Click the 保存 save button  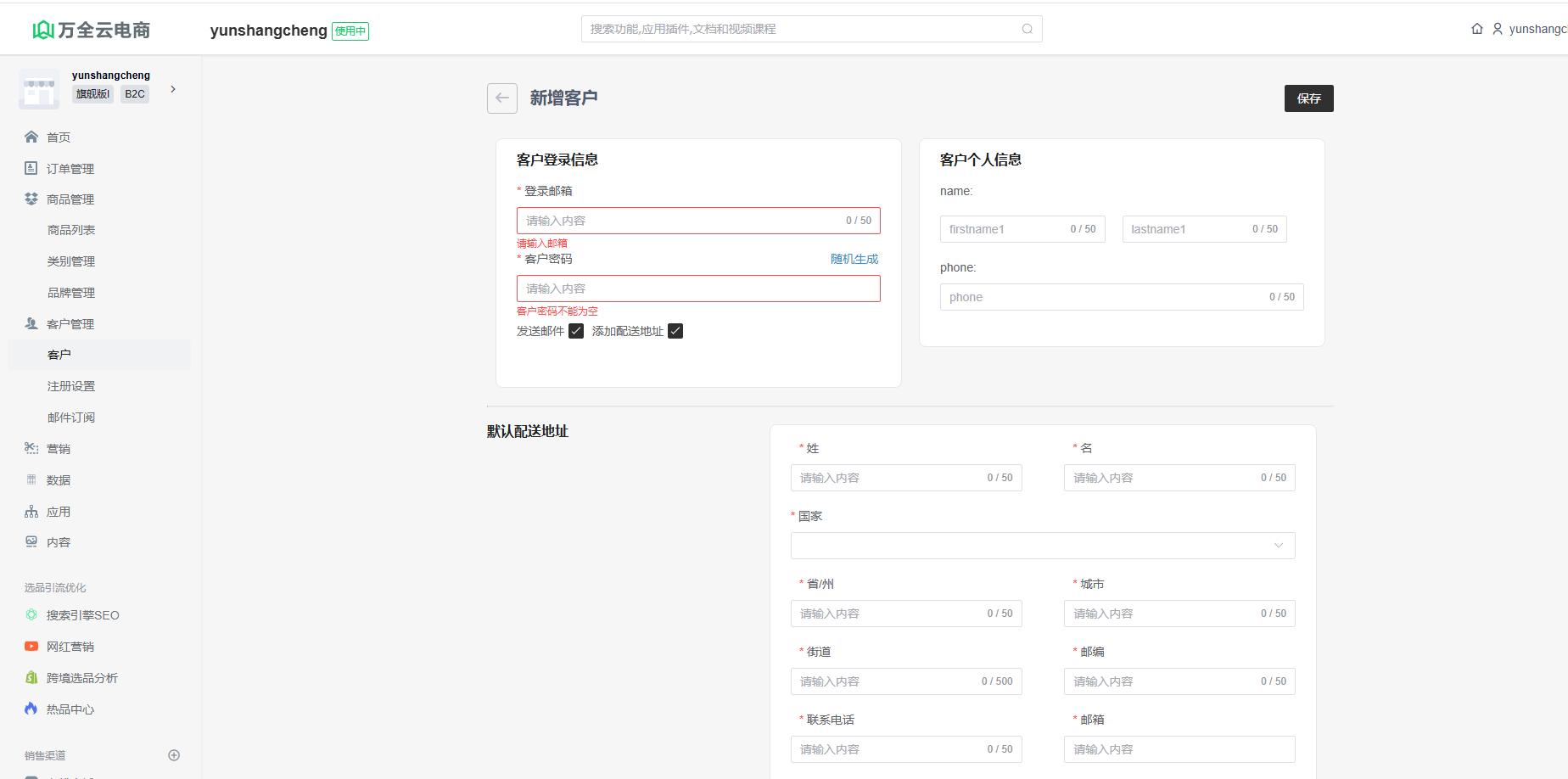tap(1308, 98)
